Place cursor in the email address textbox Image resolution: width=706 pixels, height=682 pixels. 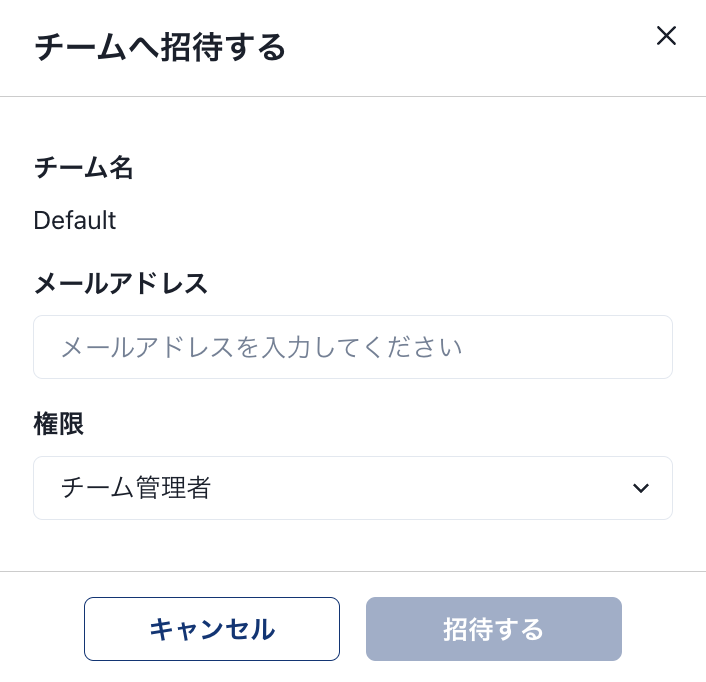pyautogui.click(x=353, y=347)
